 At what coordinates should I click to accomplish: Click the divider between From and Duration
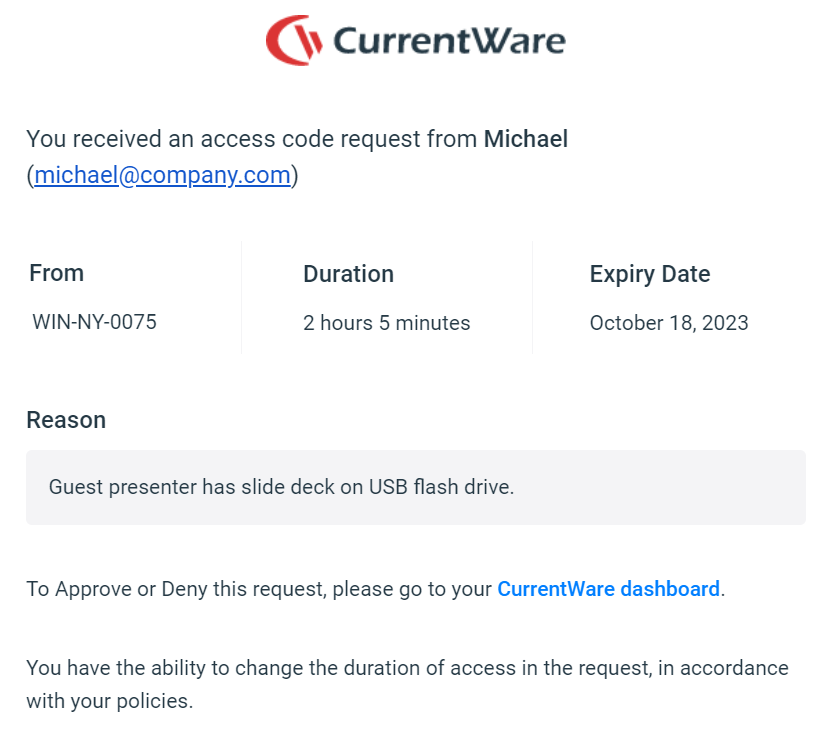tap(241, 297)
